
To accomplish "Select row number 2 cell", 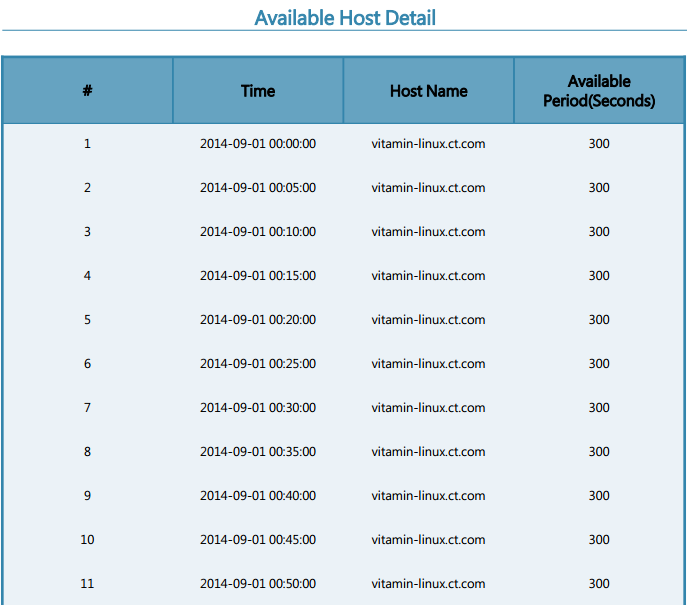I will (x=87, y=188).
